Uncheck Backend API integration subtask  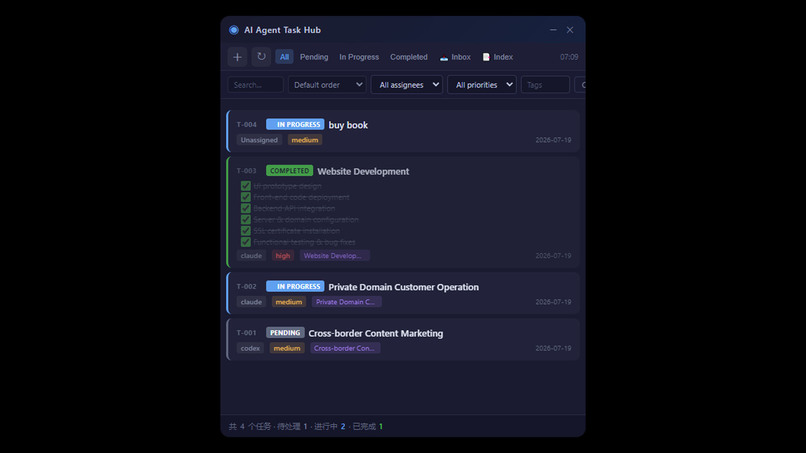[x=246, y=208]
